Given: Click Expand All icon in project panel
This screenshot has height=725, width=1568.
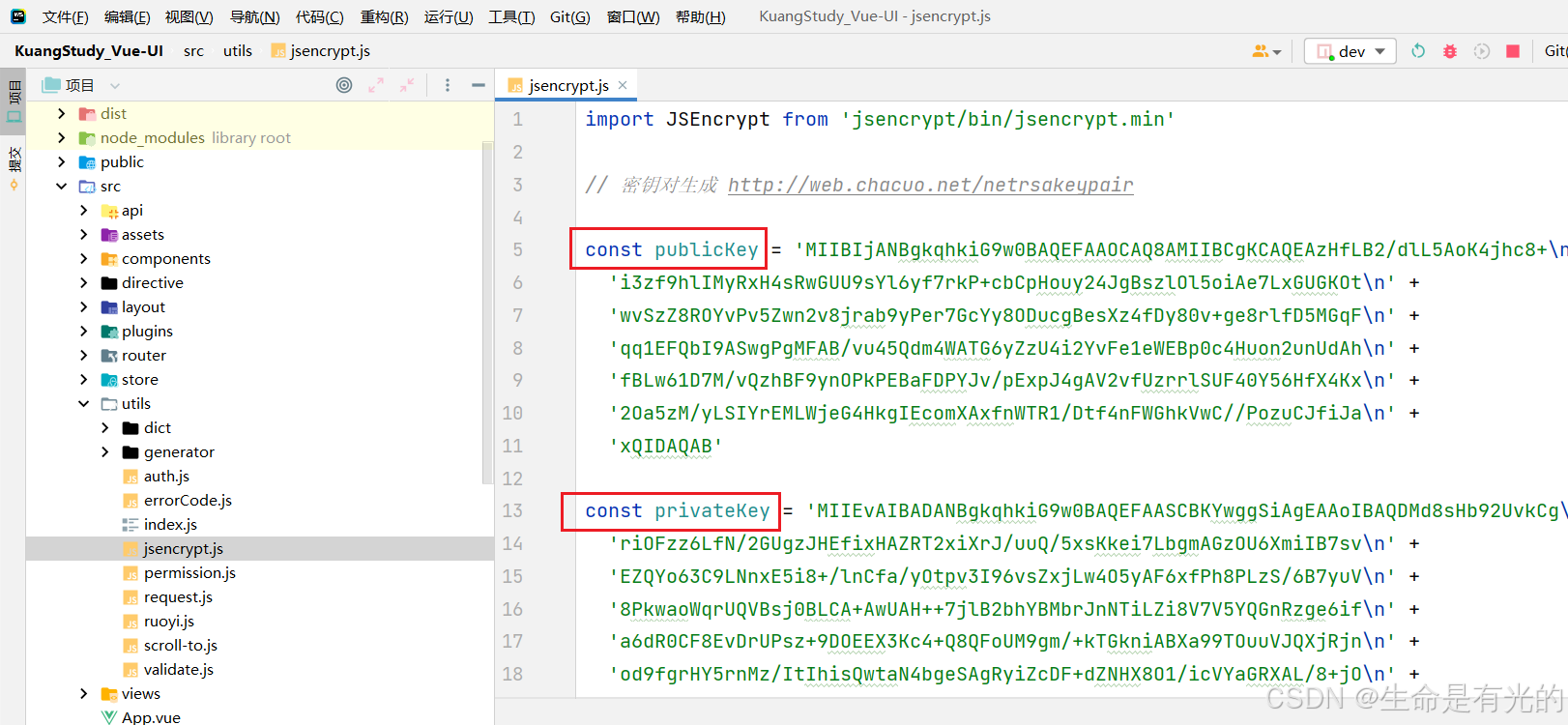Looking at the screenshot, I should [x=376, y=85].
